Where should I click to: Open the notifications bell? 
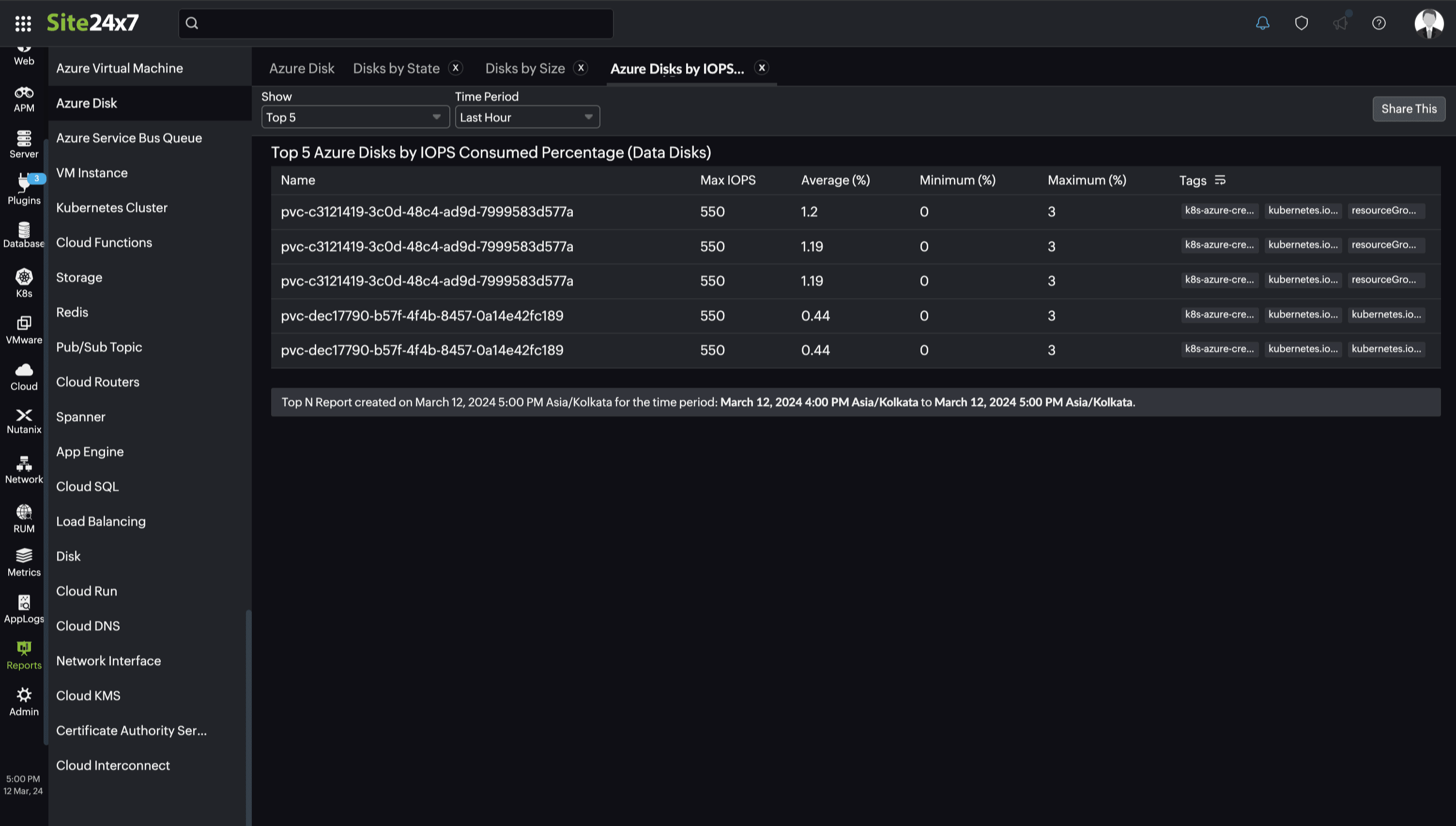tap(1263, 23)
